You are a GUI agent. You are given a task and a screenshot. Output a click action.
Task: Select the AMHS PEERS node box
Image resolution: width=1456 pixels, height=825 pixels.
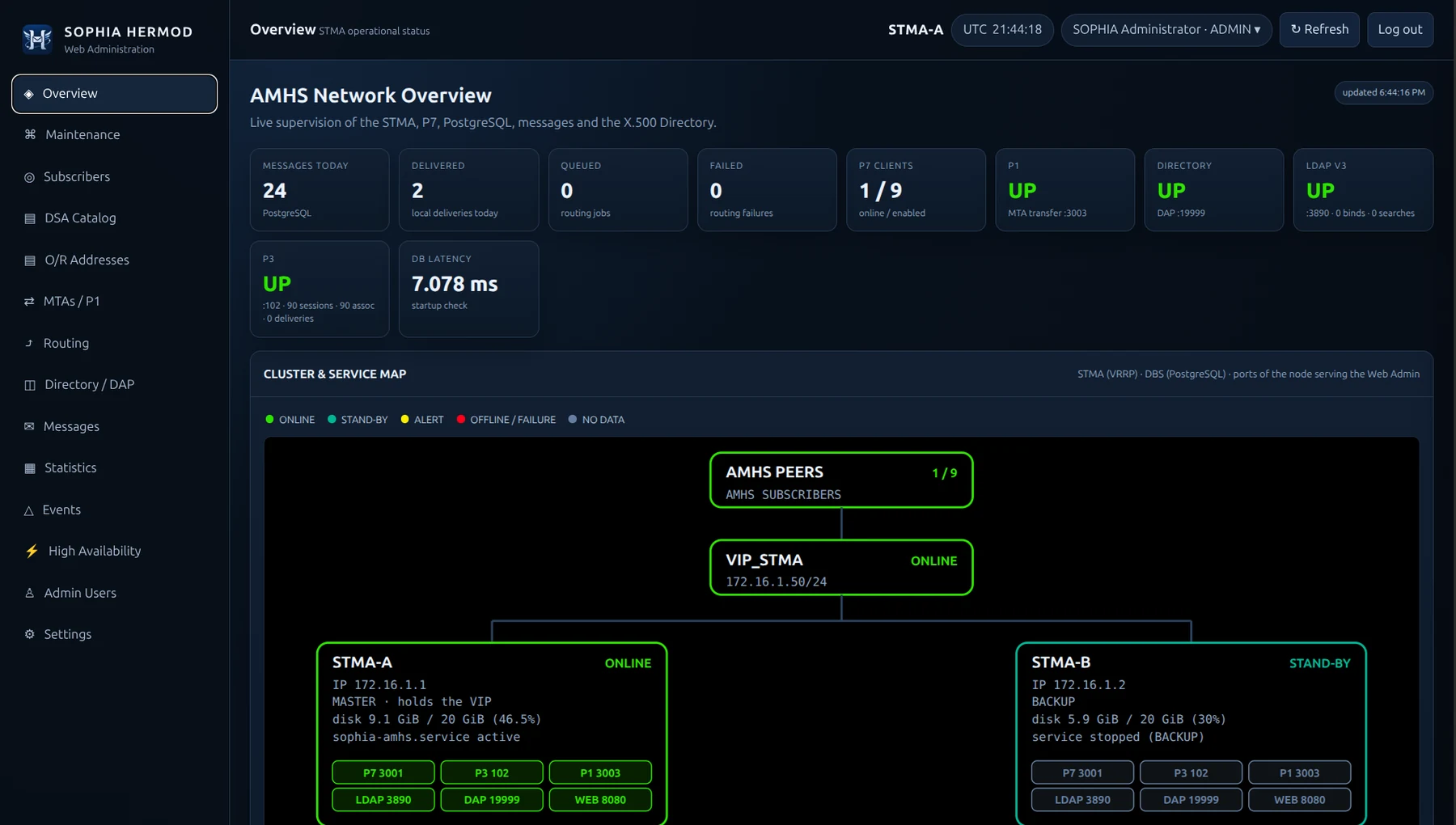(x=841, y=480)
